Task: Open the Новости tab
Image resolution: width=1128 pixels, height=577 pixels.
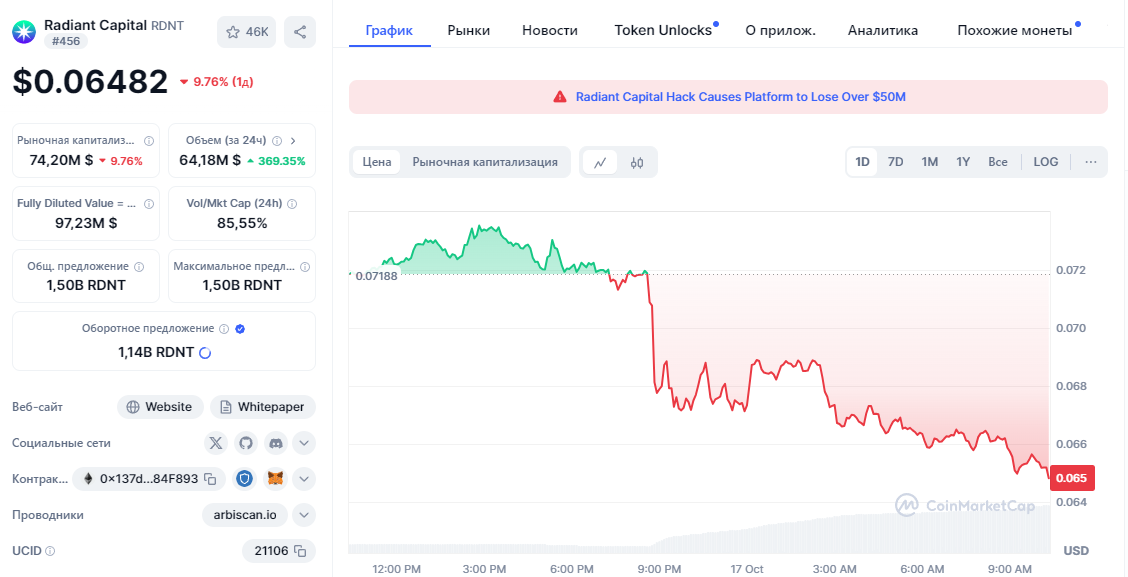Action: click(550, 30)
